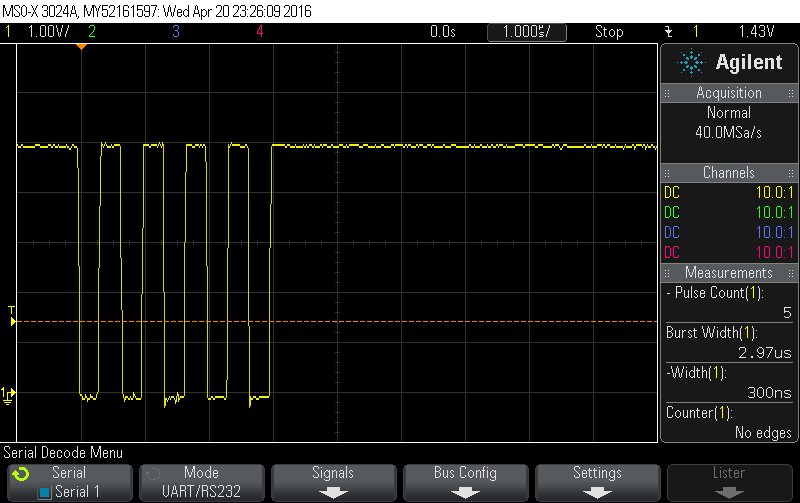800x503 pixels.
Task: Toggle channel 2 in the top bar
Action: [92, 32]
